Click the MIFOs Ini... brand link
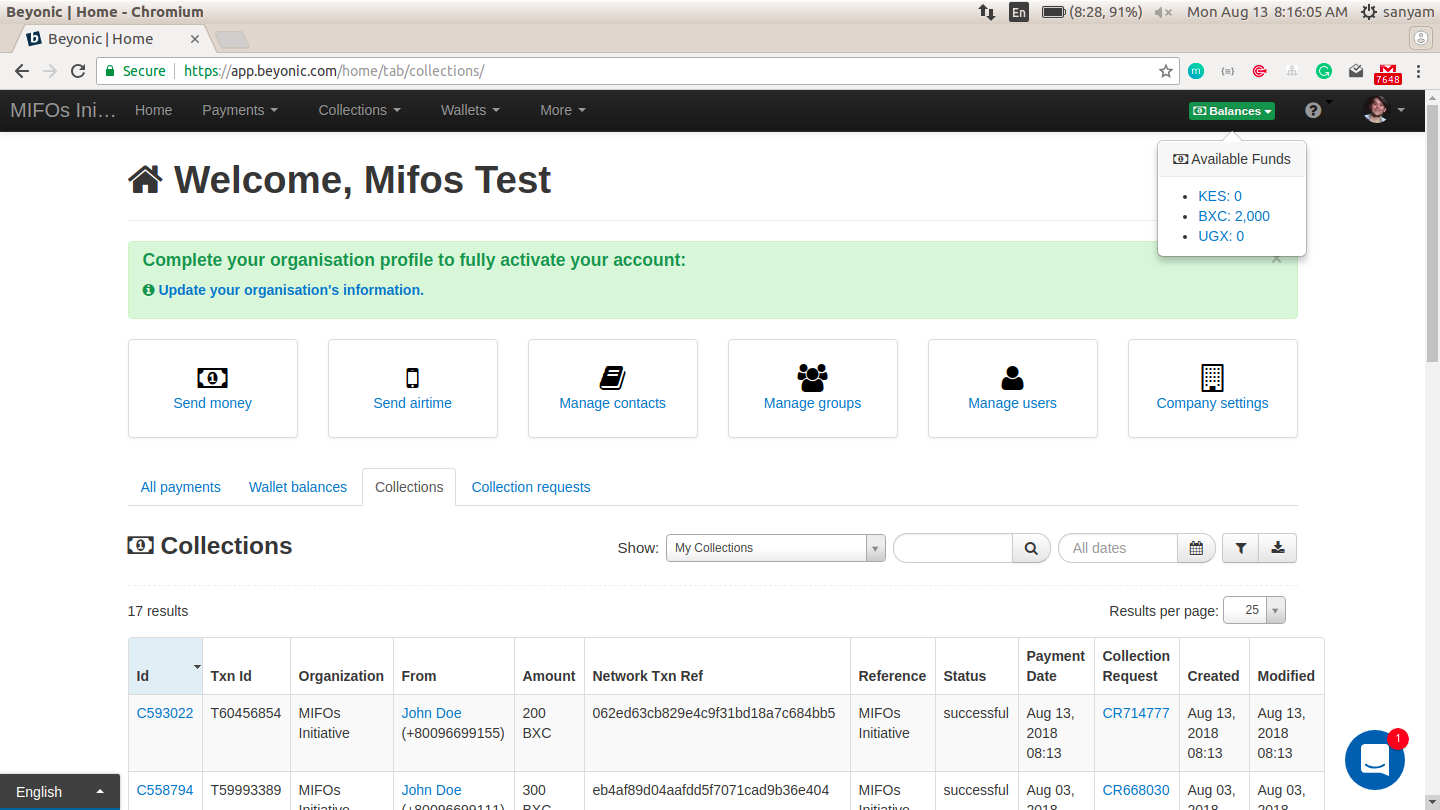Viewport: 1440px width, 810px height. pos(63,110)
